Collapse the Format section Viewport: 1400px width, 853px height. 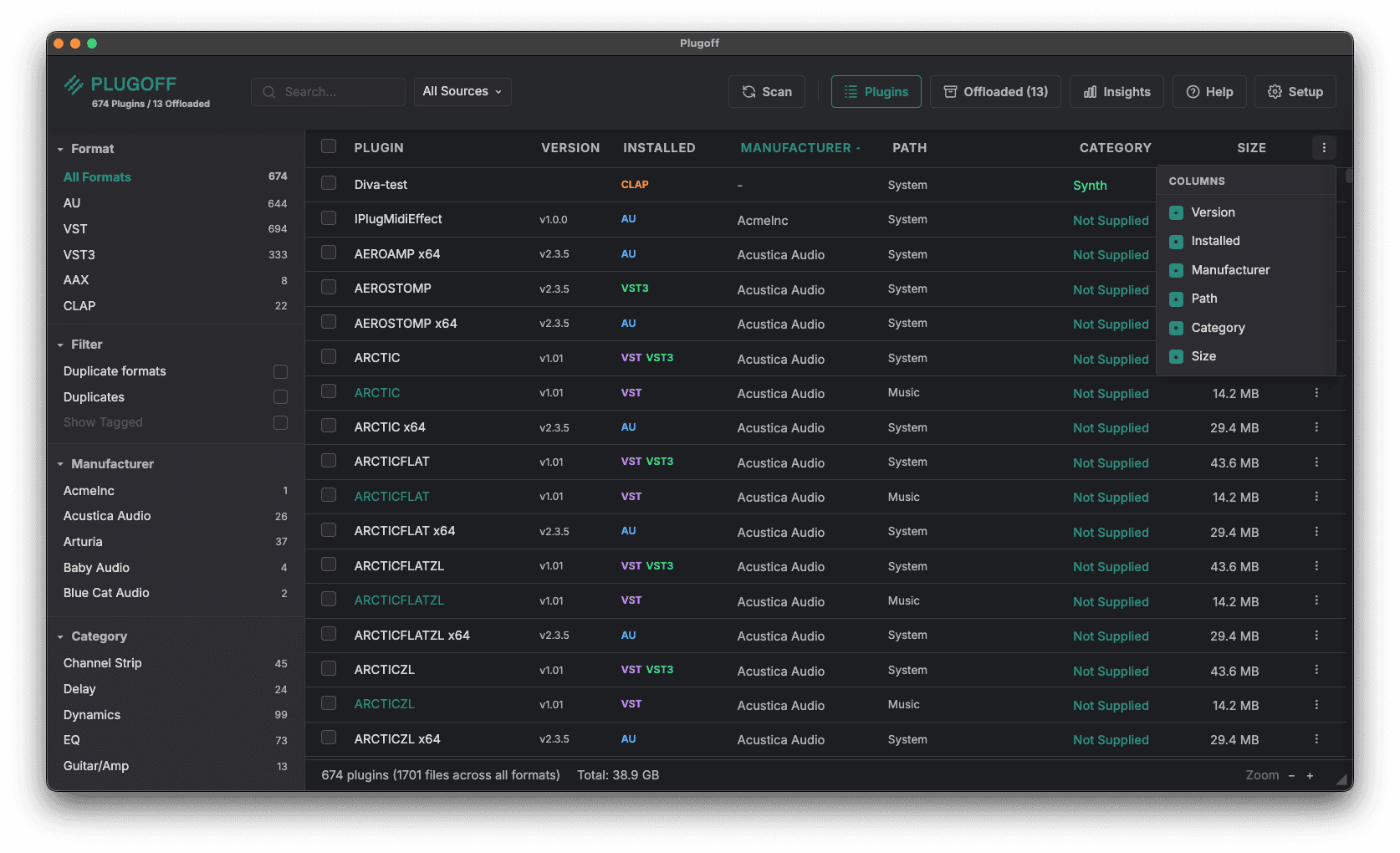(x=60, y=150)
